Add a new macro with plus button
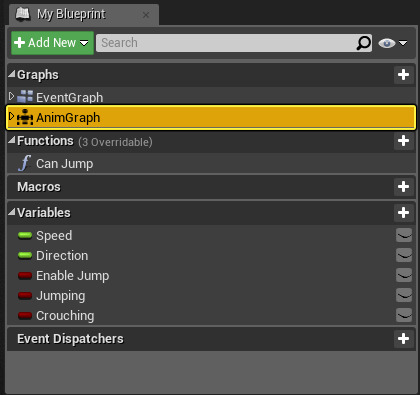 coord(403,187)
